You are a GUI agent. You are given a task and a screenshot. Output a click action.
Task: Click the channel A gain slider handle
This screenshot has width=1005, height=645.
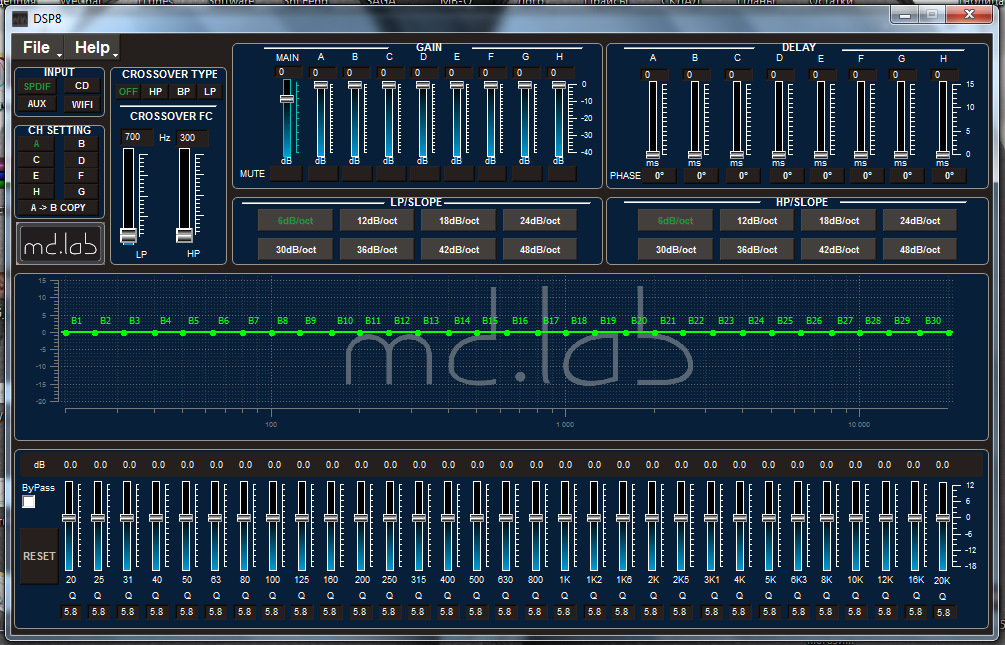click(321, 85)
